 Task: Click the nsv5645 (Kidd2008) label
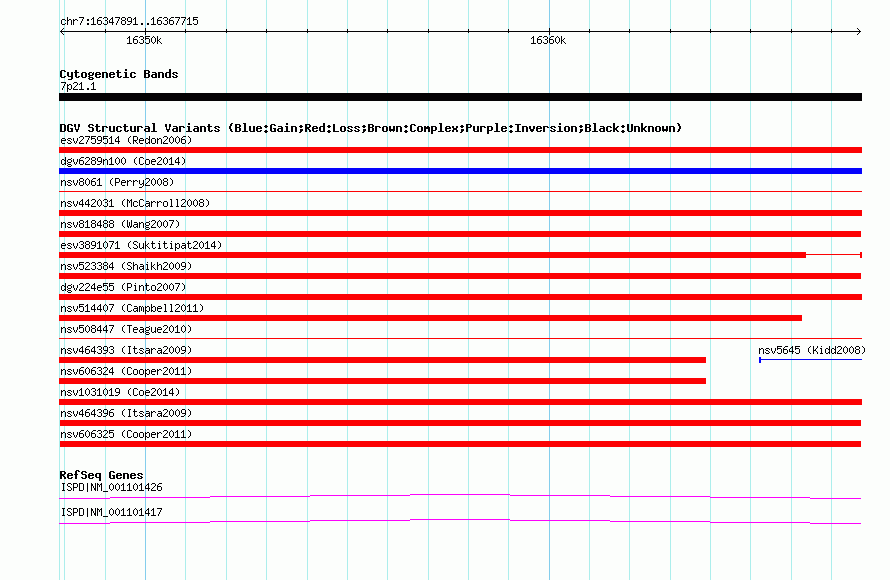[x=812, y=350]
